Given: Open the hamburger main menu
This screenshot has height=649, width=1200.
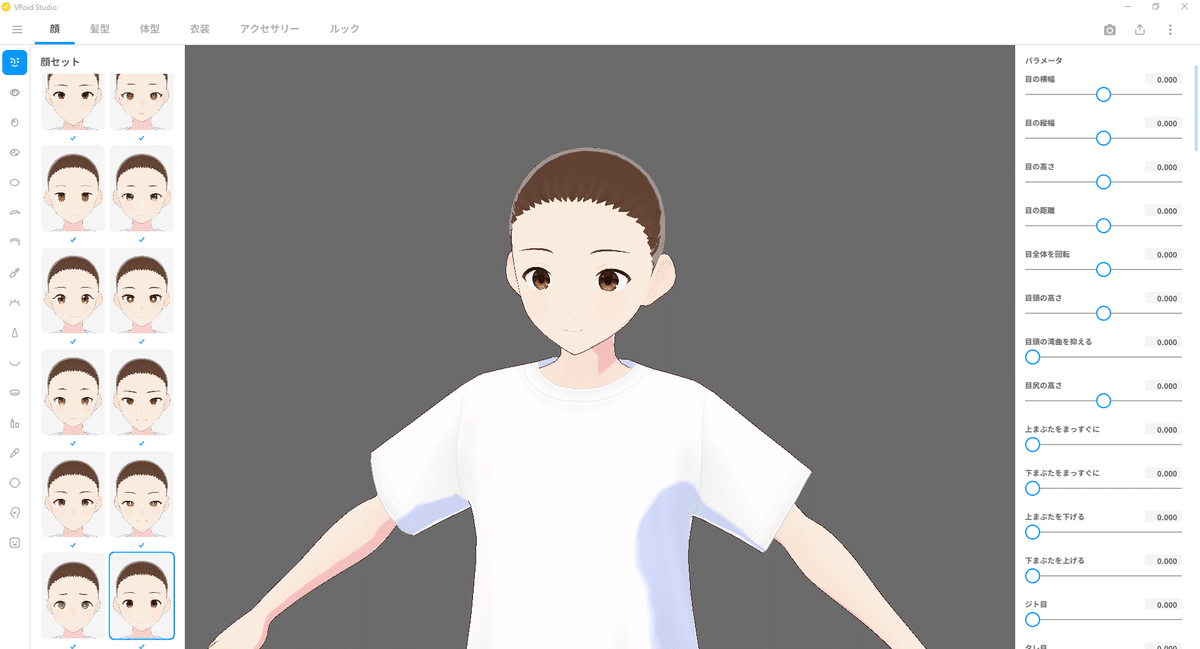Looking at the screenshot, I should pos(16,29).
